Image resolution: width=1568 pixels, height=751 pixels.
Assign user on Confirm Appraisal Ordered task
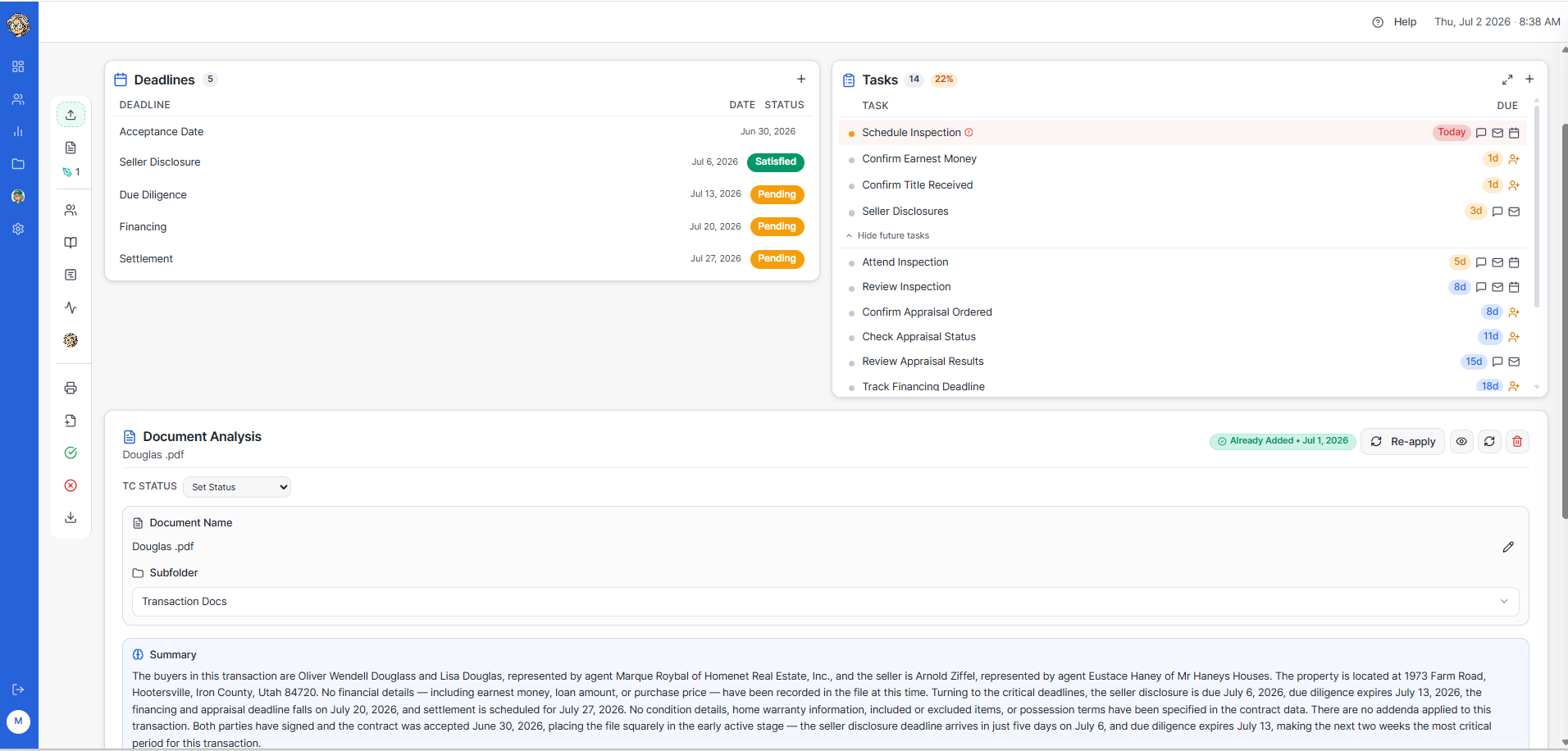pos(1514,312)
